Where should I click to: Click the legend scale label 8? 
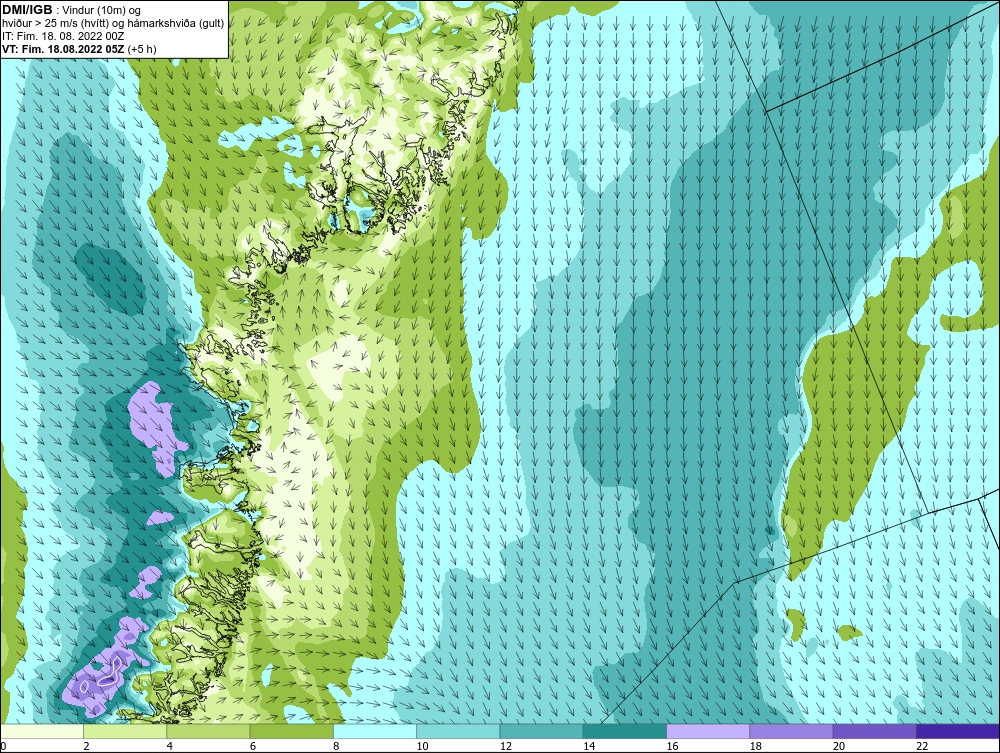tap(336, 746)
